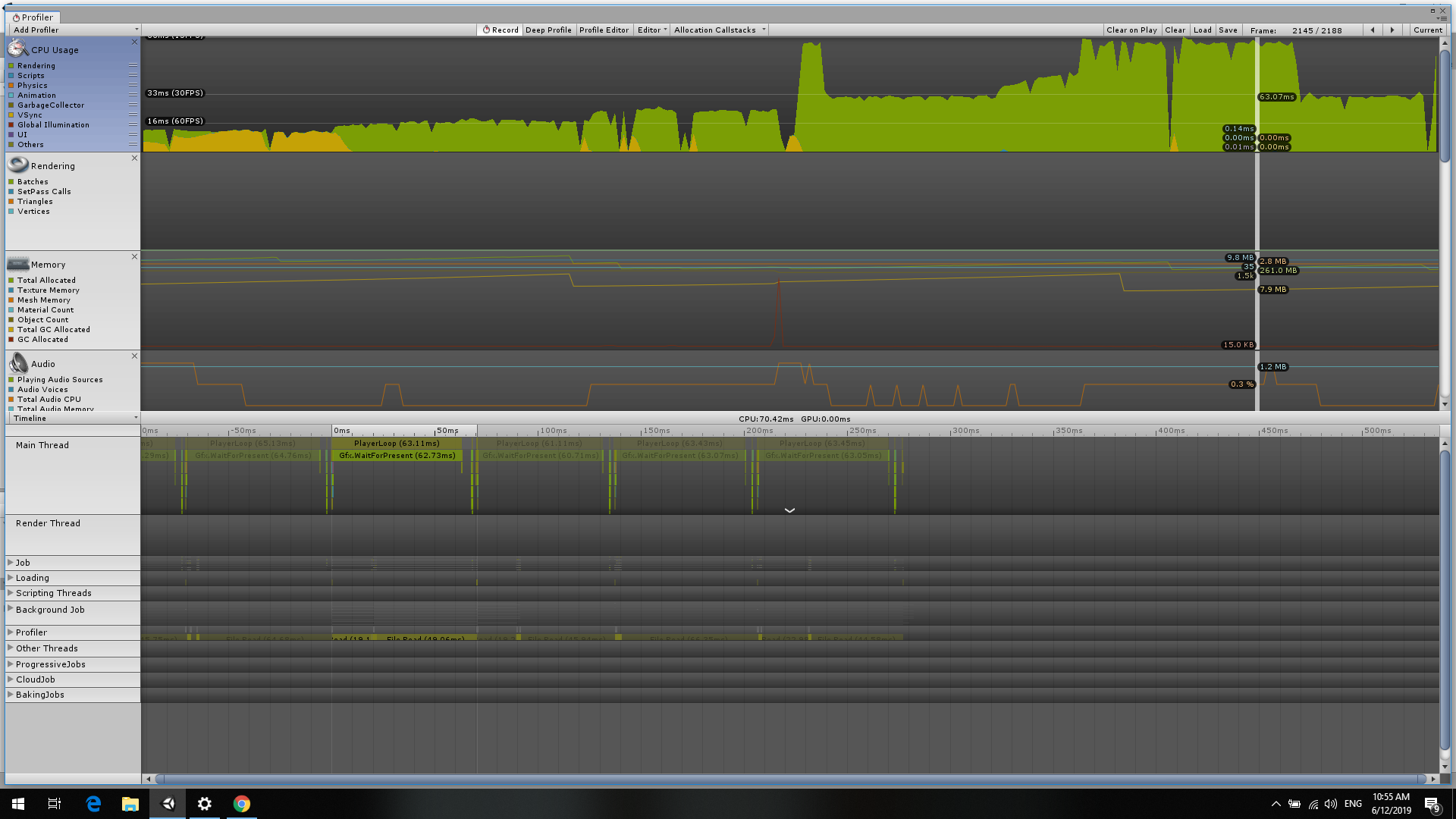Toggle Batches rendering swatch
Image resolution: width=1456 pixels, height=819 pixels.
click(x=11, y=182)
